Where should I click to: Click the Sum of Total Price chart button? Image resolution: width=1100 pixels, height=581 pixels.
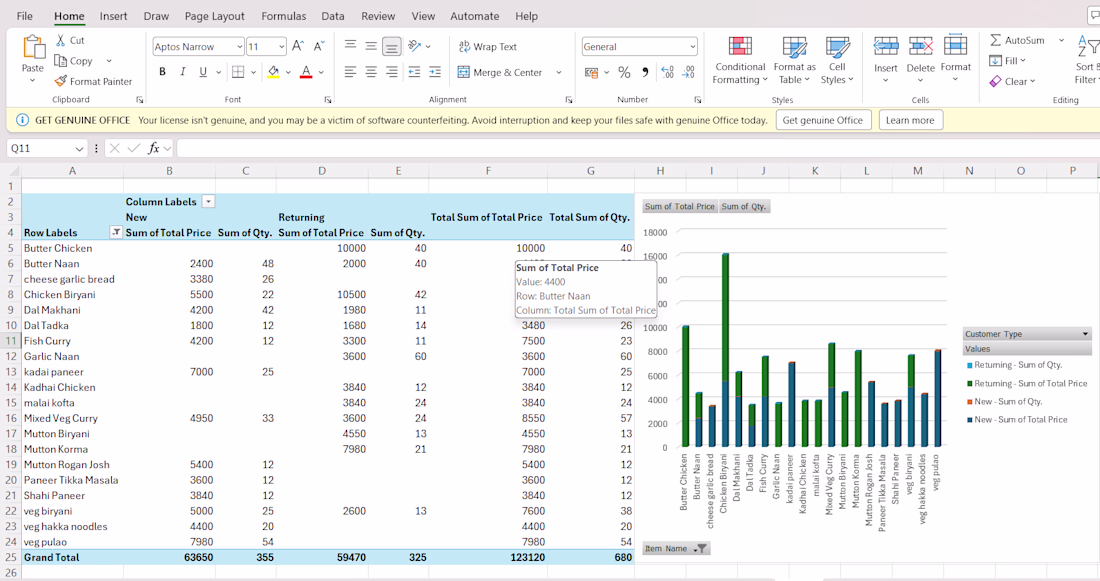[680, 206]
